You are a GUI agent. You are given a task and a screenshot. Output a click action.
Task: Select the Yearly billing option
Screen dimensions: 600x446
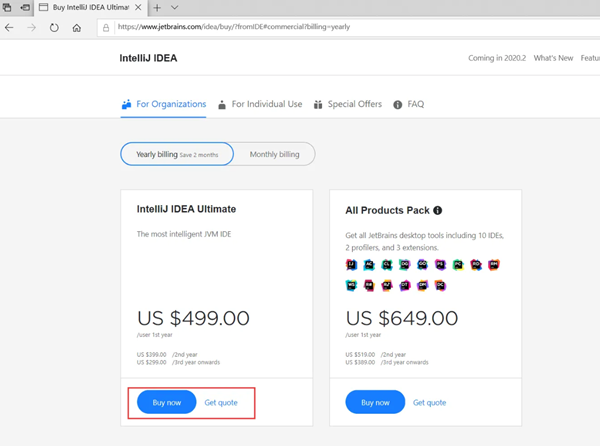tap(177, 154)
